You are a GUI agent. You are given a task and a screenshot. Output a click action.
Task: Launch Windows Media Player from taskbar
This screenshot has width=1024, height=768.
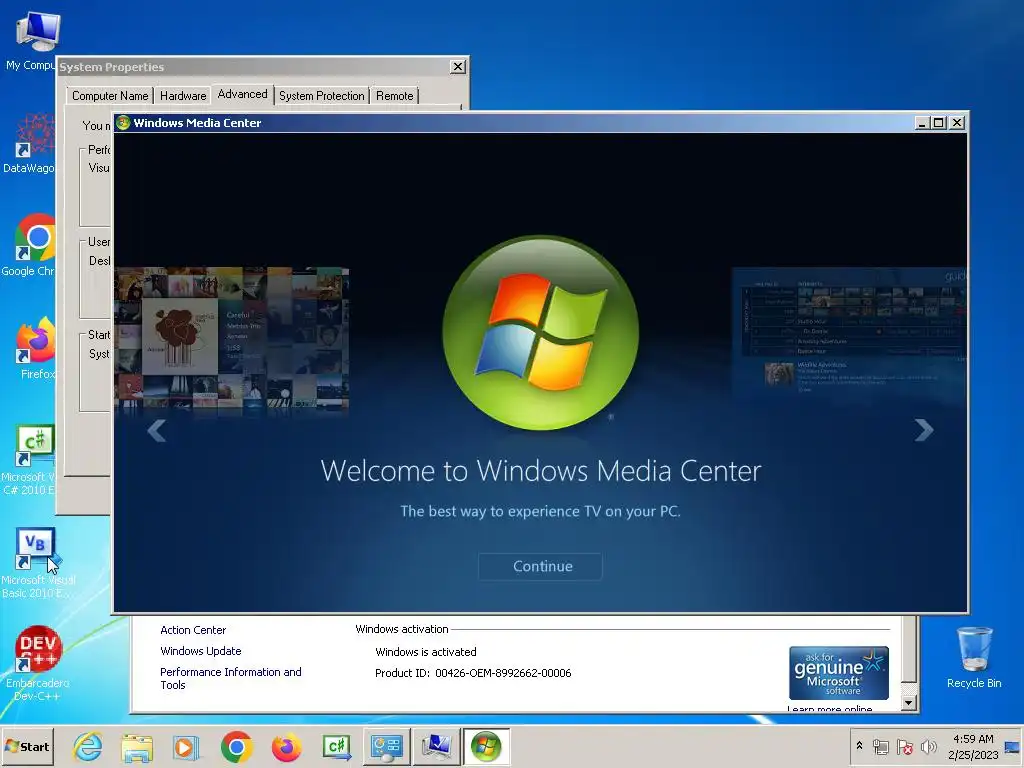click(x=186, y=746)
